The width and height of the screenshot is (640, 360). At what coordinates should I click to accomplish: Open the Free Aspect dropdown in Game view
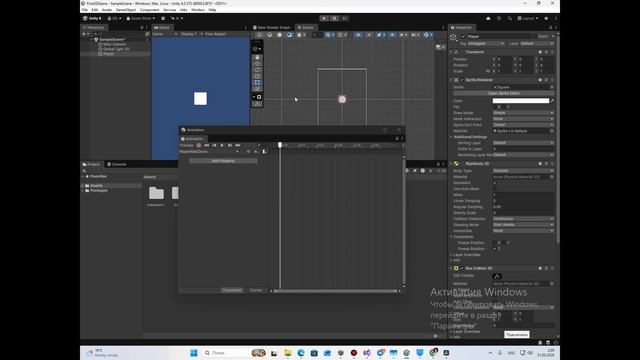pyautogui.click(x=215, y=34)
